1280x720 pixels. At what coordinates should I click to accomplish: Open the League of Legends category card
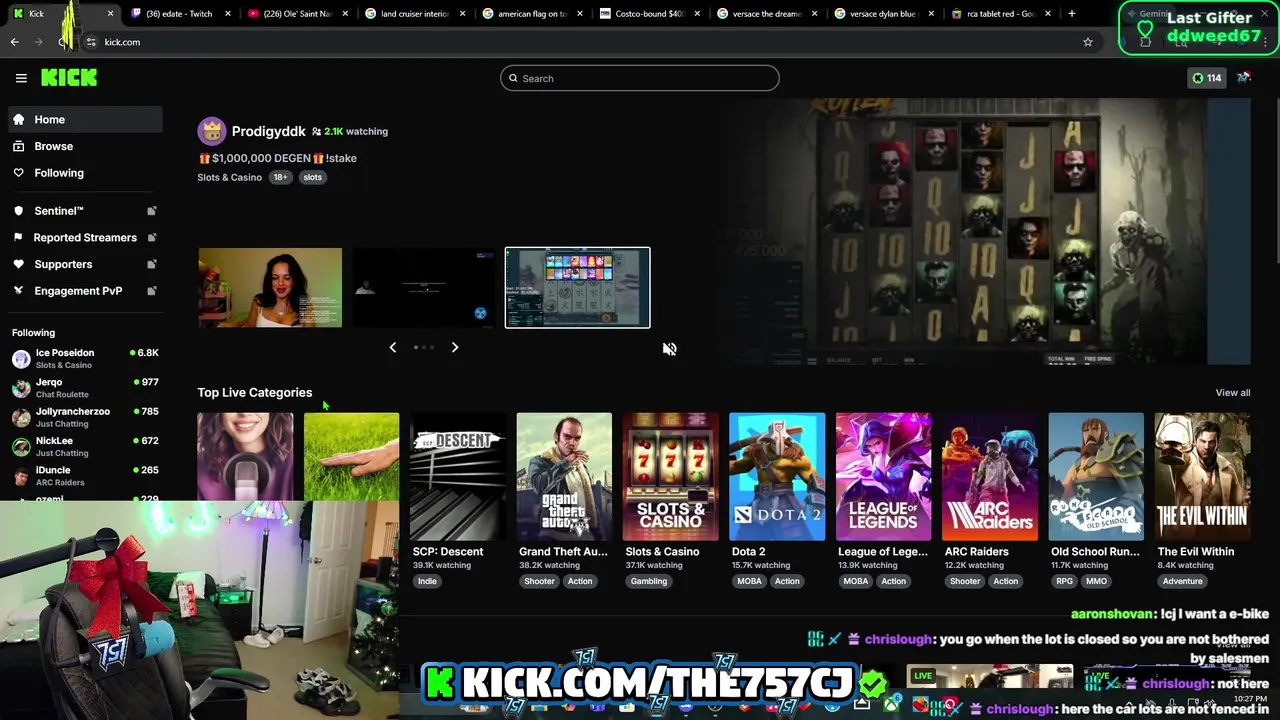[884, 477]
